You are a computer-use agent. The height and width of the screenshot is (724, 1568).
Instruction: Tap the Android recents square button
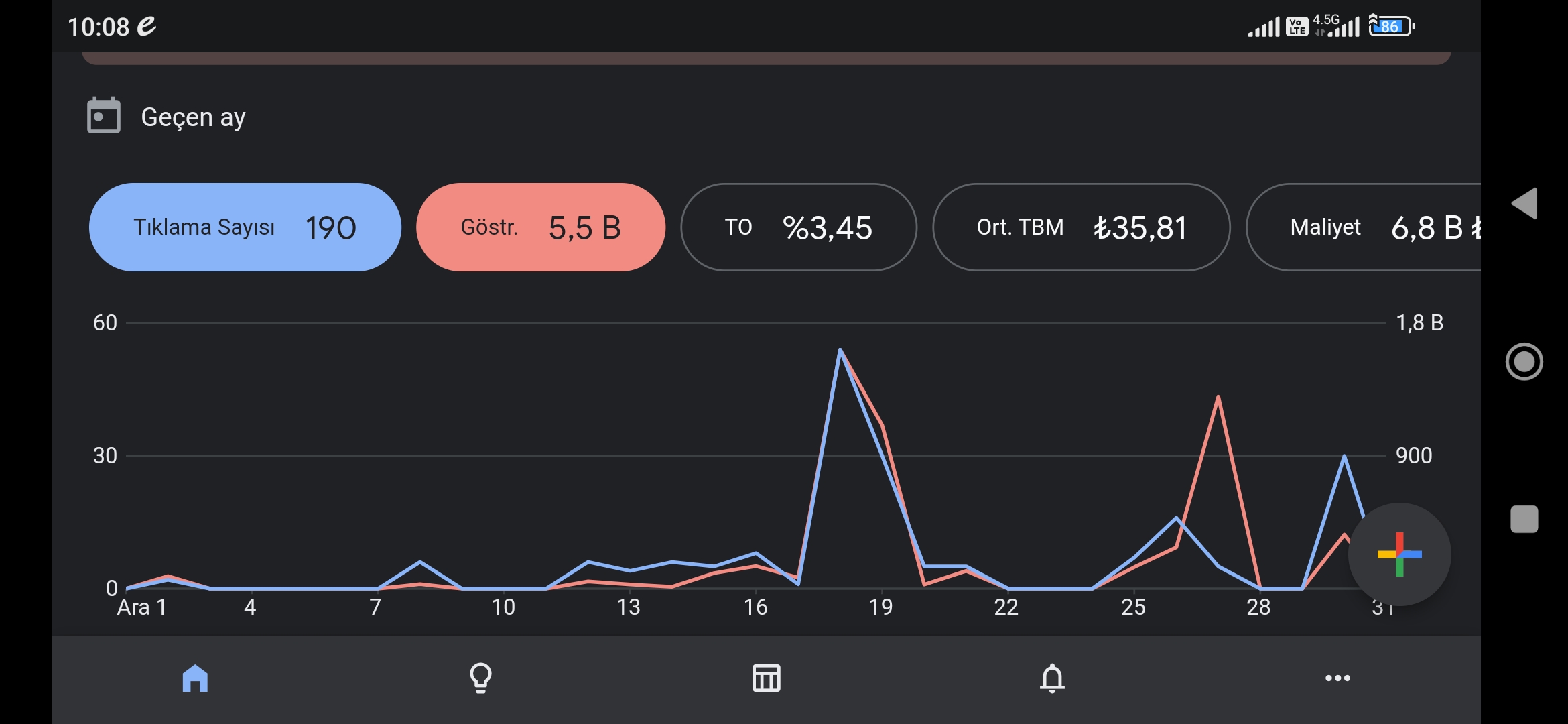[1524, 519]
